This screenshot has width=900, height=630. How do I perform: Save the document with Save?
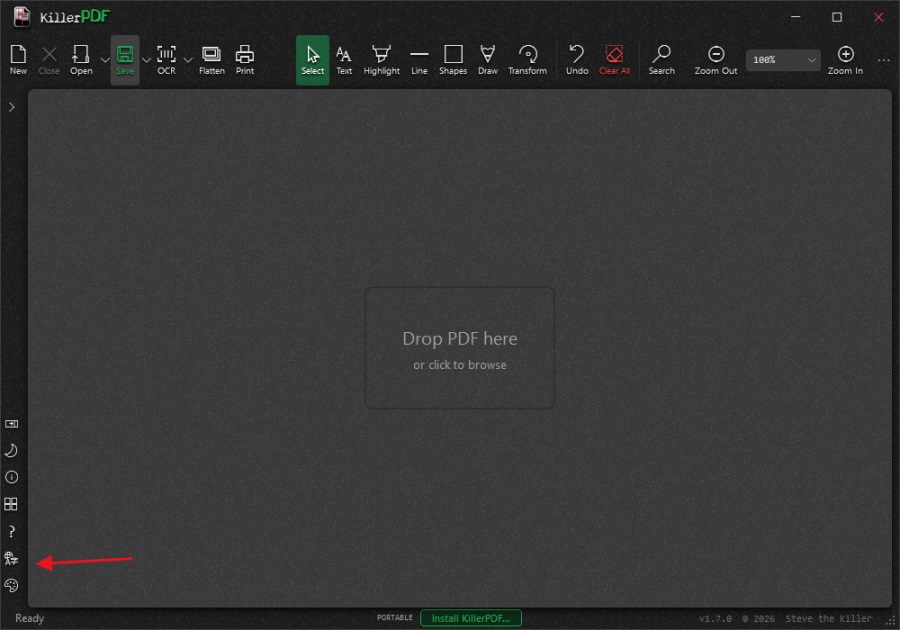[125, 60]
